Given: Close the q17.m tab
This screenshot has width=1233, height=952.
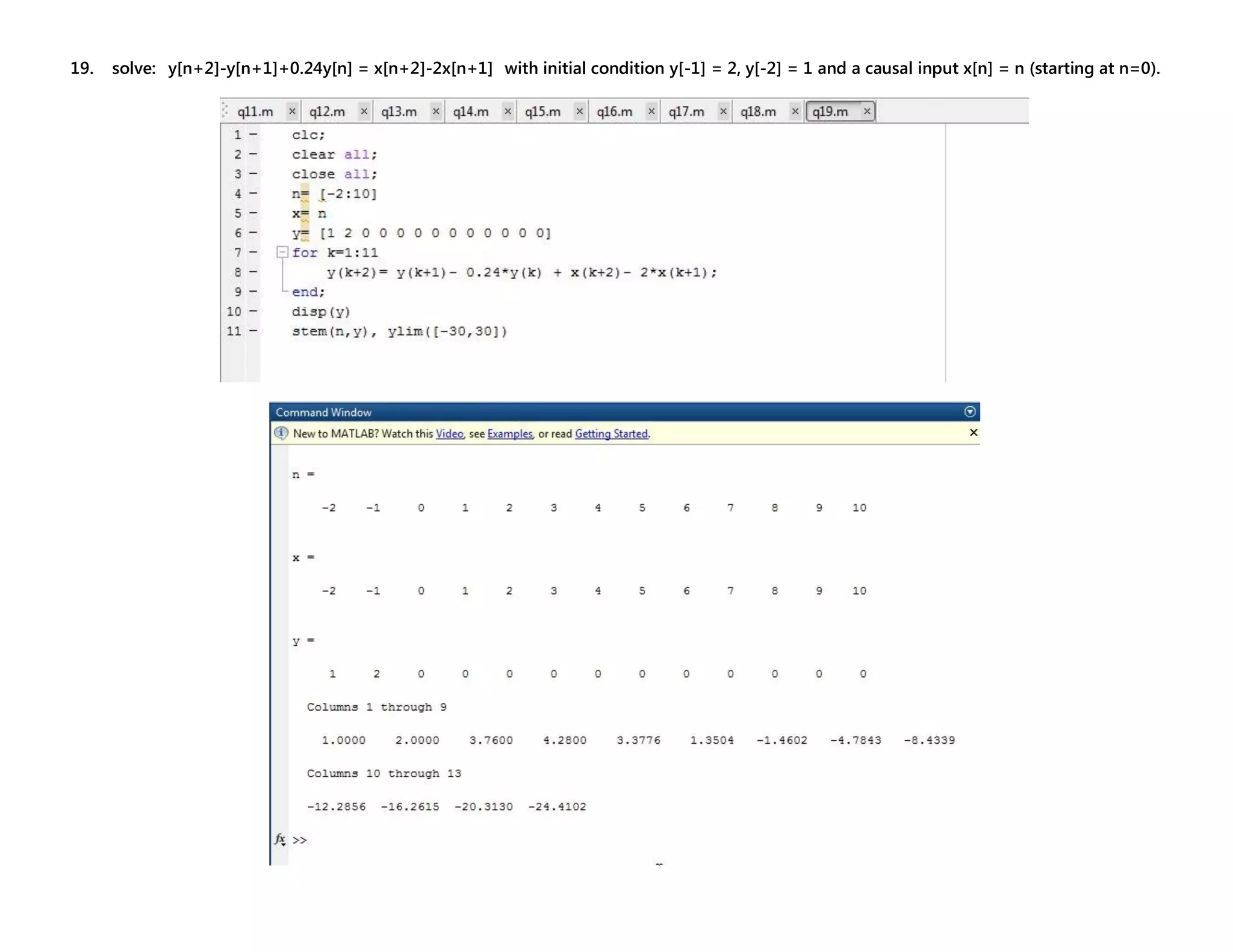Looking at the screenshot, I should (723, 111).
